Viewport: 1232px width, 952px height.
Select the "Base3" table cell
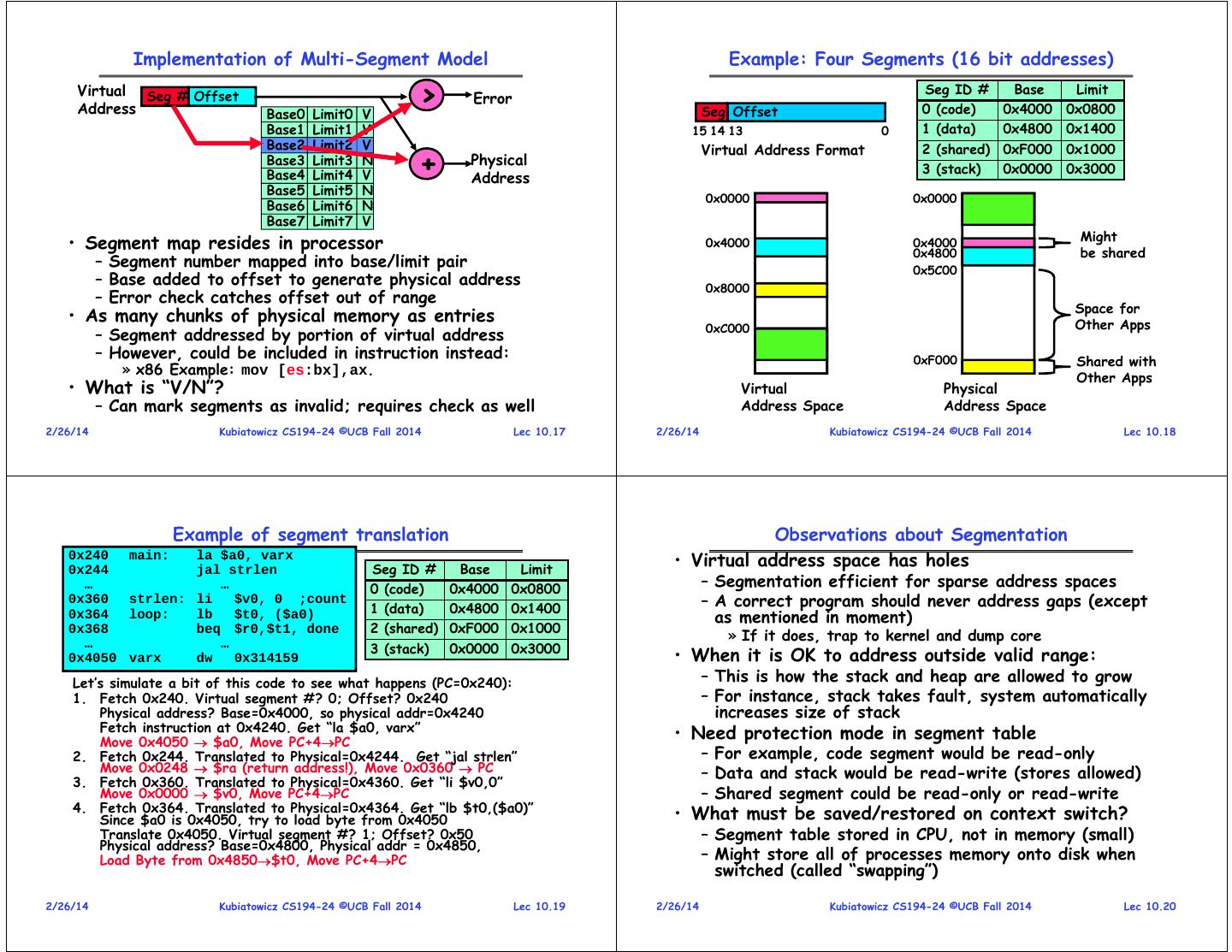click(285, 160)
